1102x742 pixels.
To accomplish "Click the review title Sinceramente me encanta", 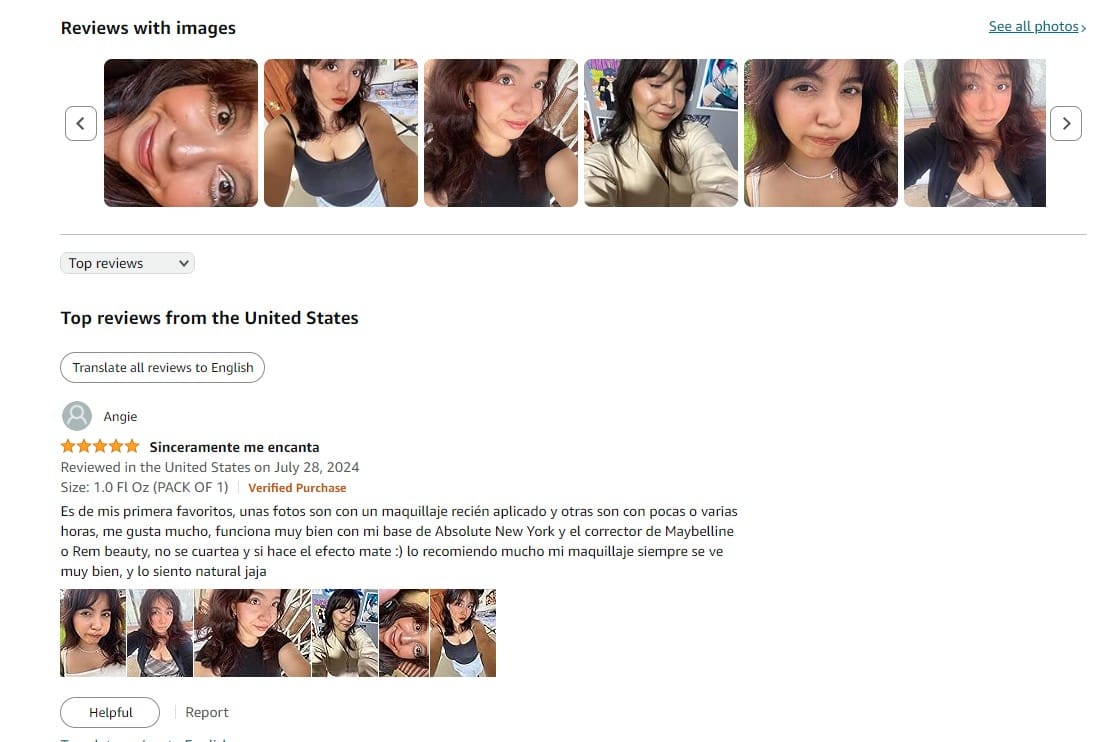I will [x=234, y=447].
